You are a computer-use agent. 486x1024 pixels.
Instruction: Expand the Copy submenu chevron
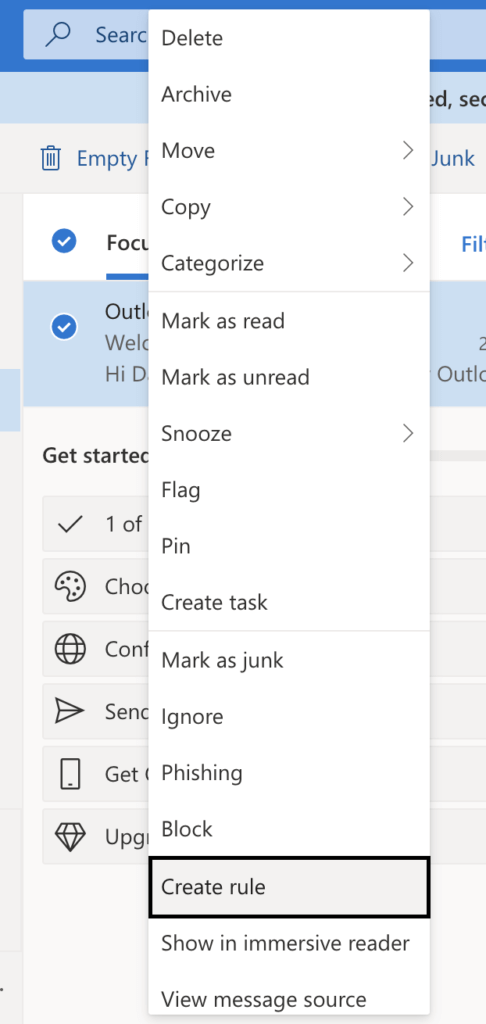(x=408, y=207)
